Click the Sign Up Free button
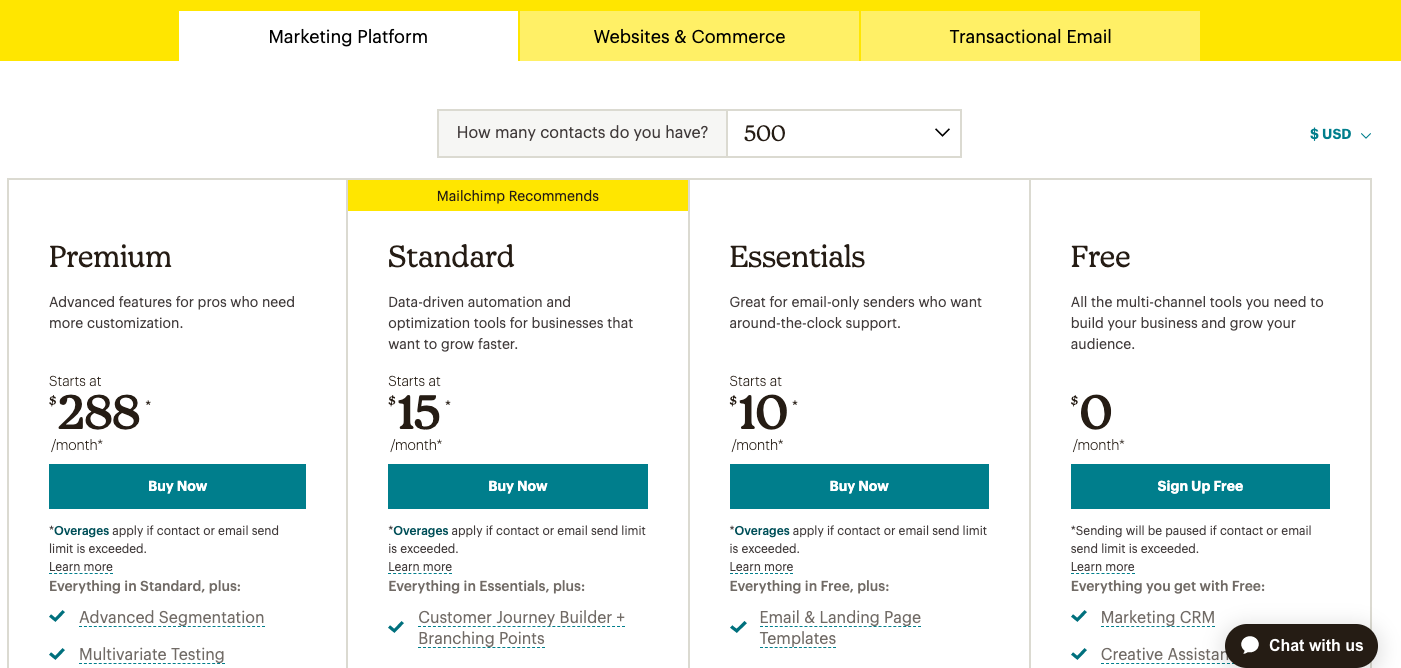This screenshot has height=668, width=1401. tap(1200, 486)
